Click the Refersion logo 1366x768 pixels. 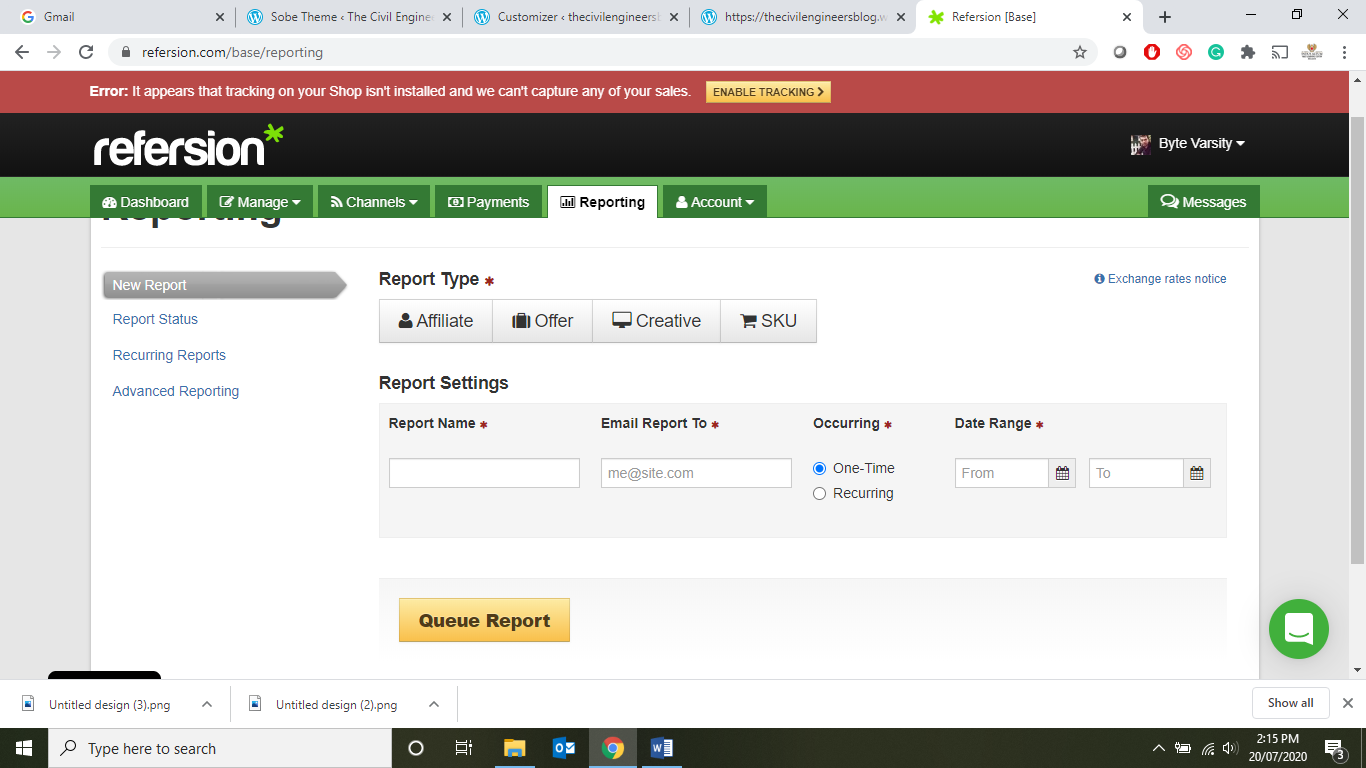tap(188, 146)
